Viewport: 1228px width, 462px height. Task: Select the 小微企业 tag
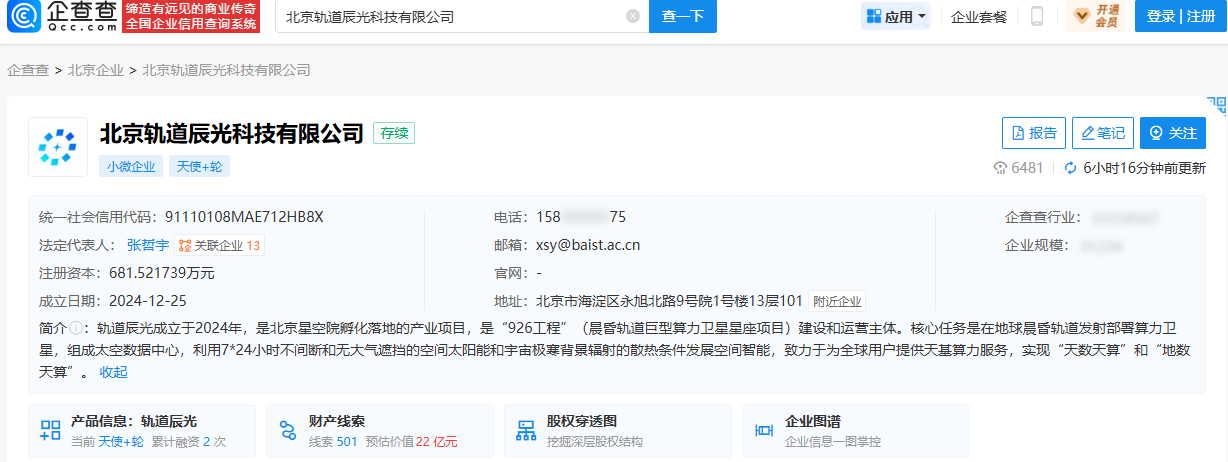[131, 166]
